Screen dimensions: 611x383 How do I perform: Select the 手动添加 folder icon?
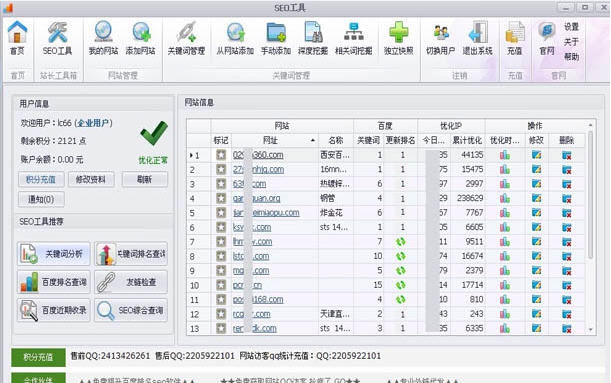pos(276,38)
